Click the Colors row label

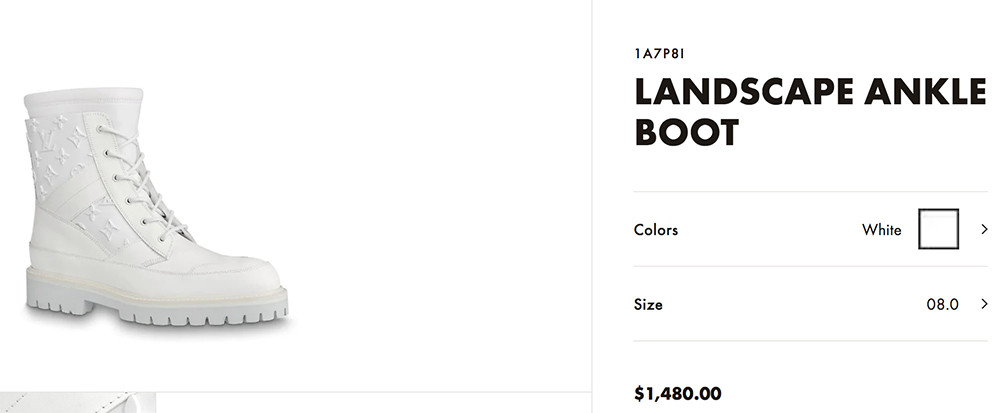point(656,230)
